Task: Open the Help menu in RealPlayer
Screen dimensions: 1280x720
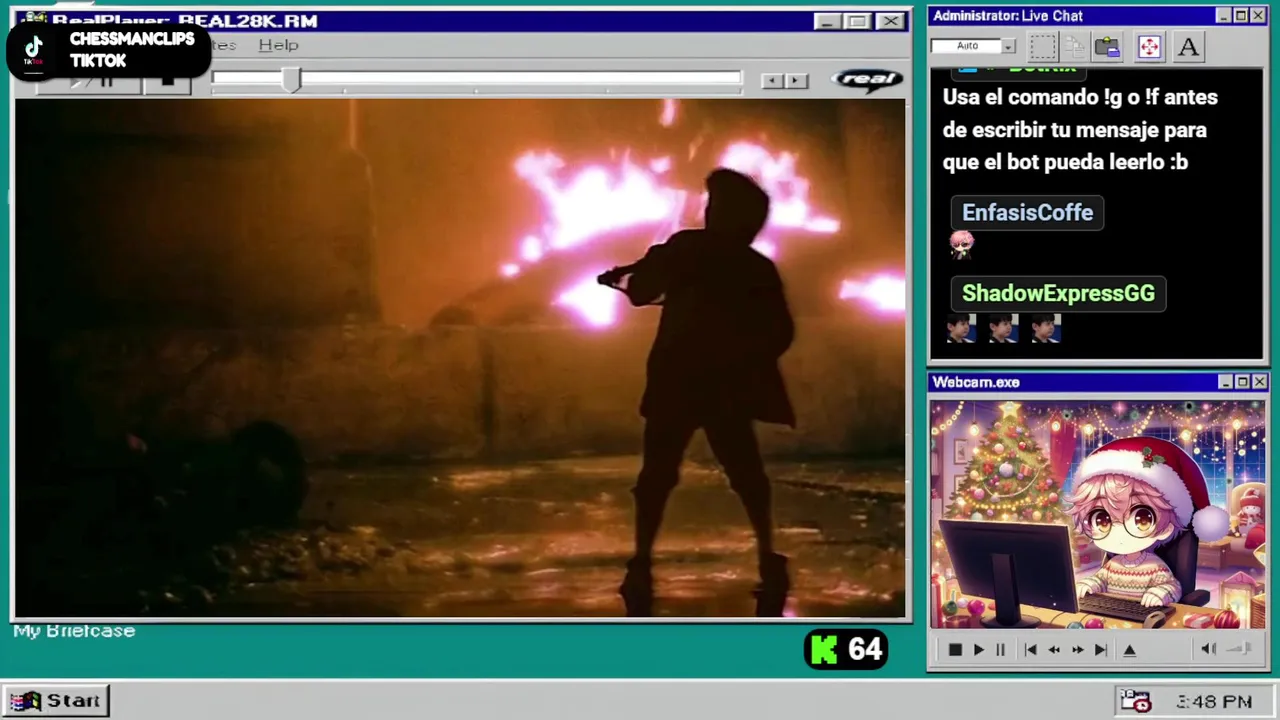Action: pos(278,45)
